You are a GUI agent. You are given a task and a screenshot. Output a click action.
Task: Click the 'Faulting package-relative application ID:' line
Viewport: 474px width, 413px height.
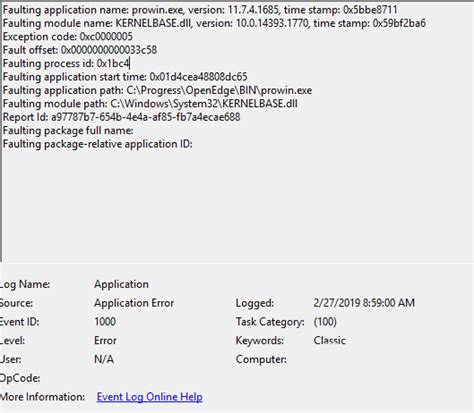97,144
